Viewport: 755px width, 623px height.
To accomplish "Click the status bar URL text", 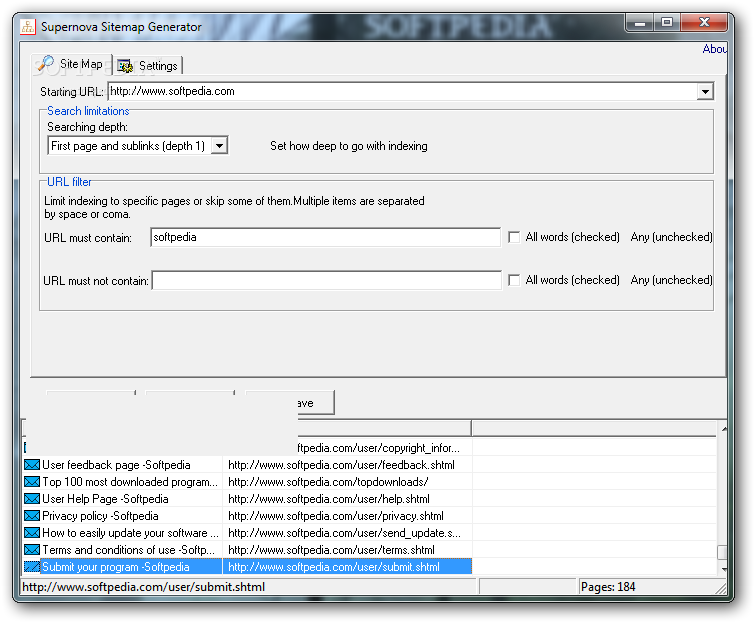I will pos(143,587).
